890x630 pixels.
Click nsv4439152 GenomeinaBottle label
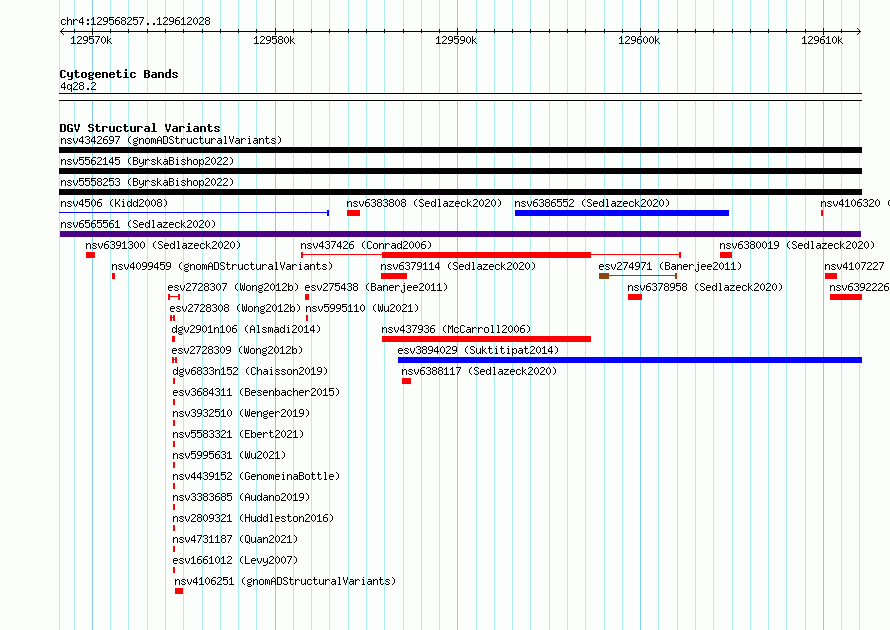click(256, 476)
